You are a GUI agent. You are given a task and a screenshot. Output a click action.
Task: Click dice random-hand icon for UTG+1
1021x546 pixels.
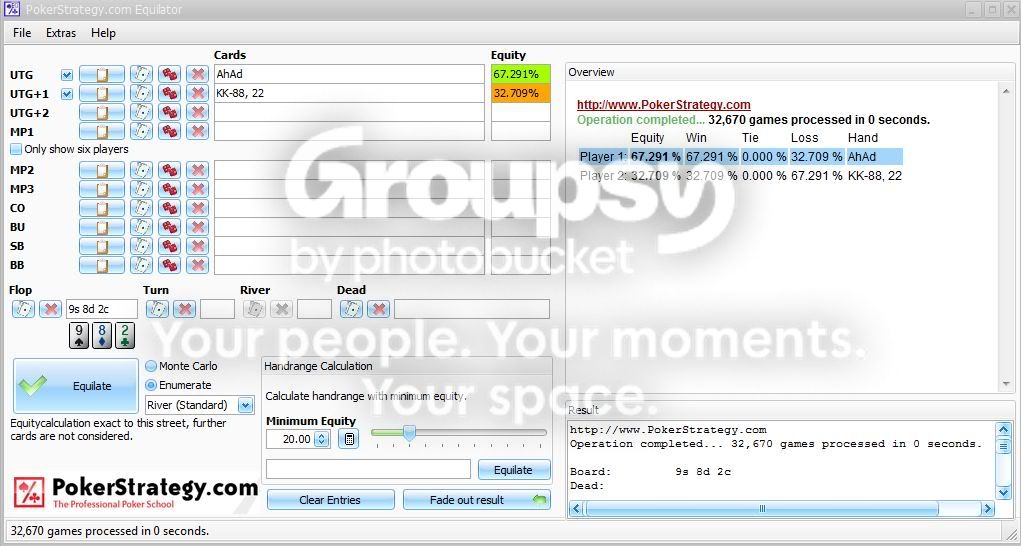tap(169, 94)
